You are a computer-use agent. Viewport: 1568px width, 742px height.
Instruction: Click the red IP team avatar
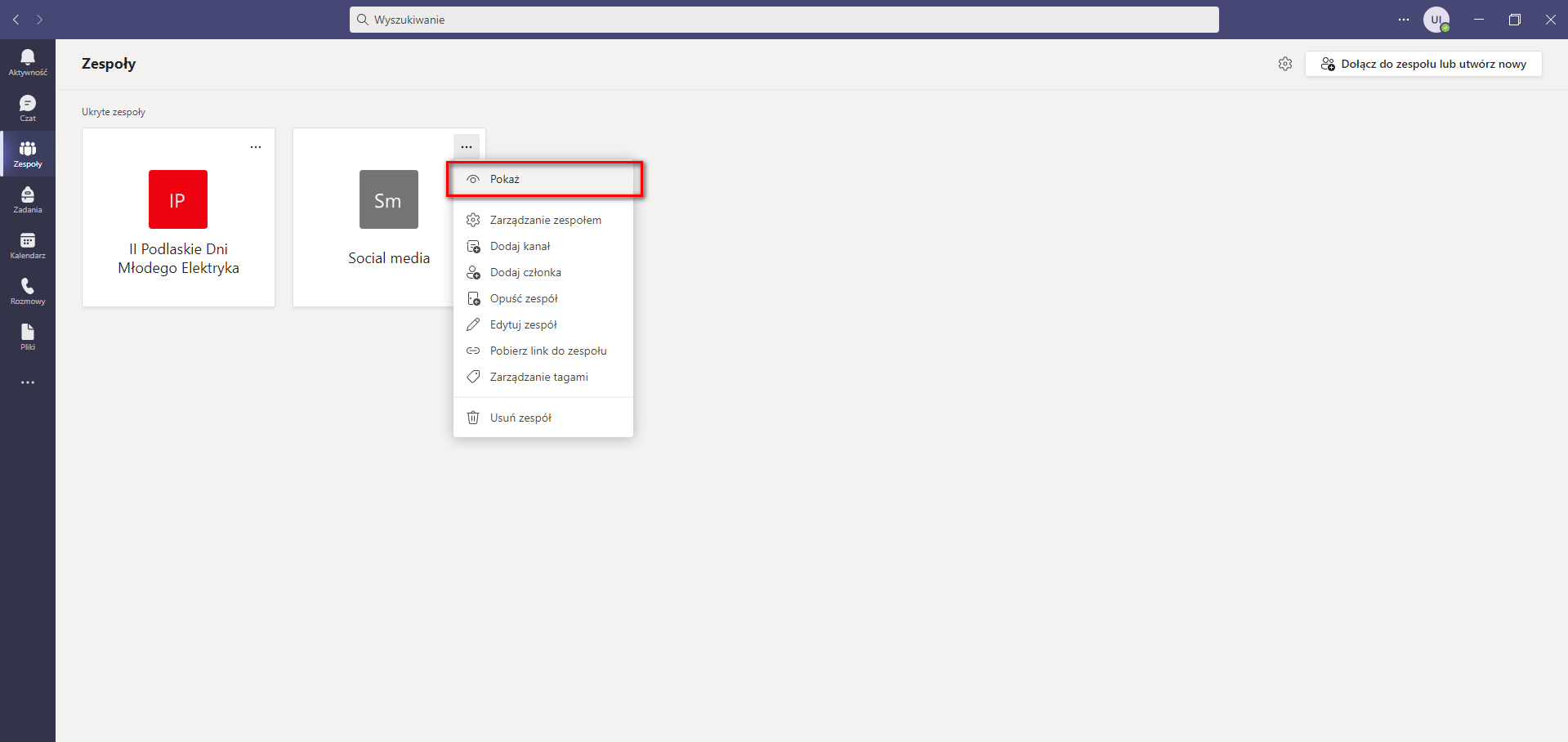coord(178,199)
